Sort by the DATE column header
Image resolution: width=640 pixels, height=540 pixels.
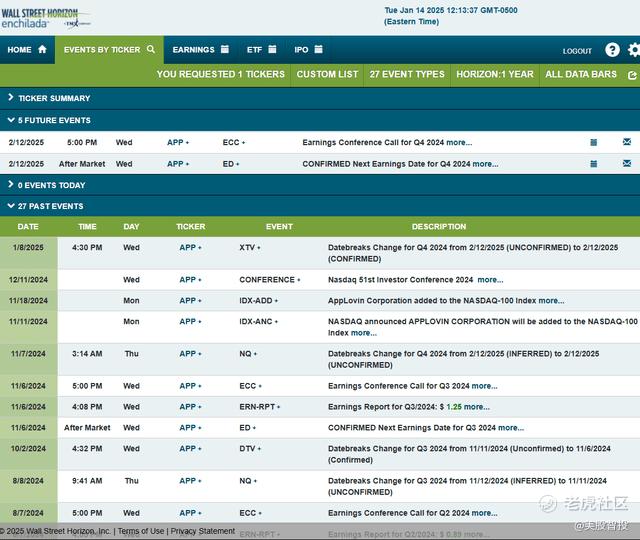pyautogui.click(x=28, y=227)
